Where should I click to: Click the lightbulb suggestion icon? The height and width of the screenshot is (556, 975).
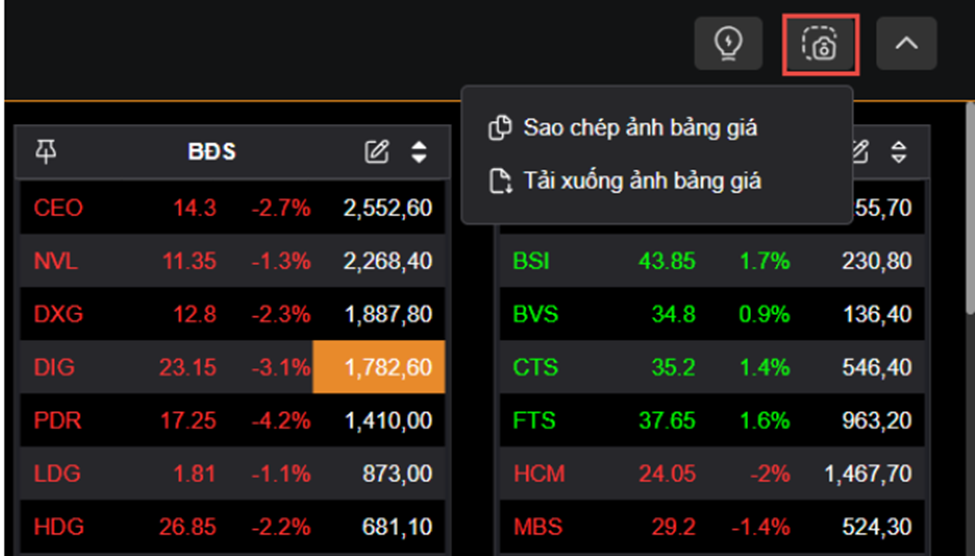(728, 44)
